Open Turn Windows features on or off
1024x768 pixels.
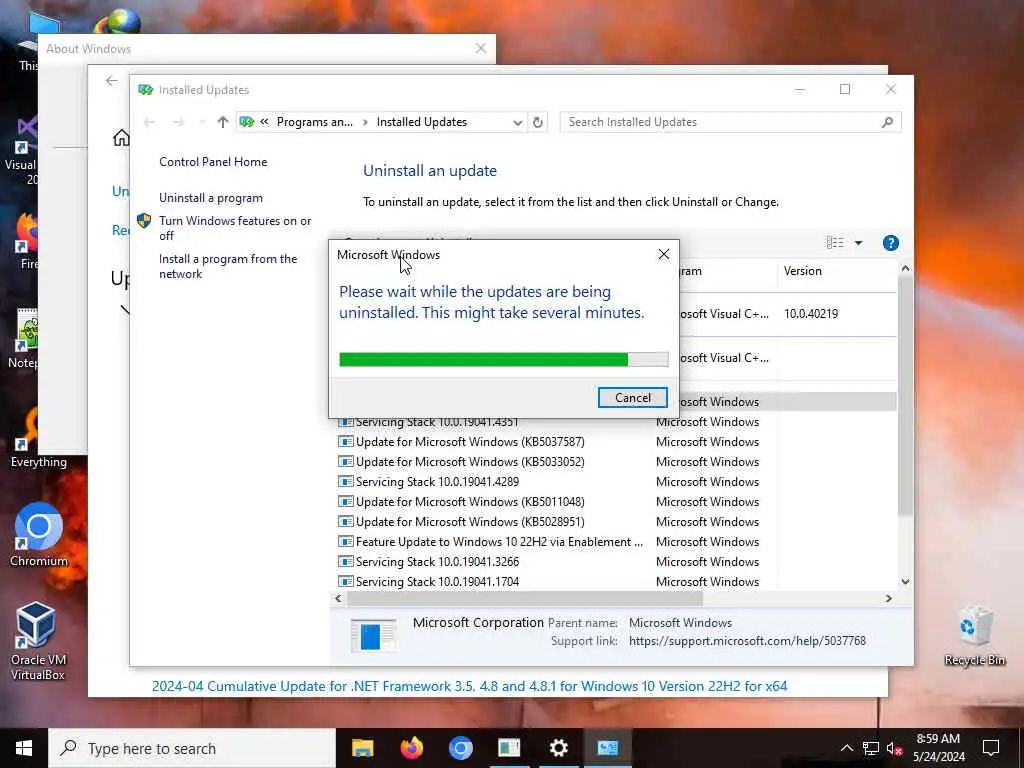(235, 228)
